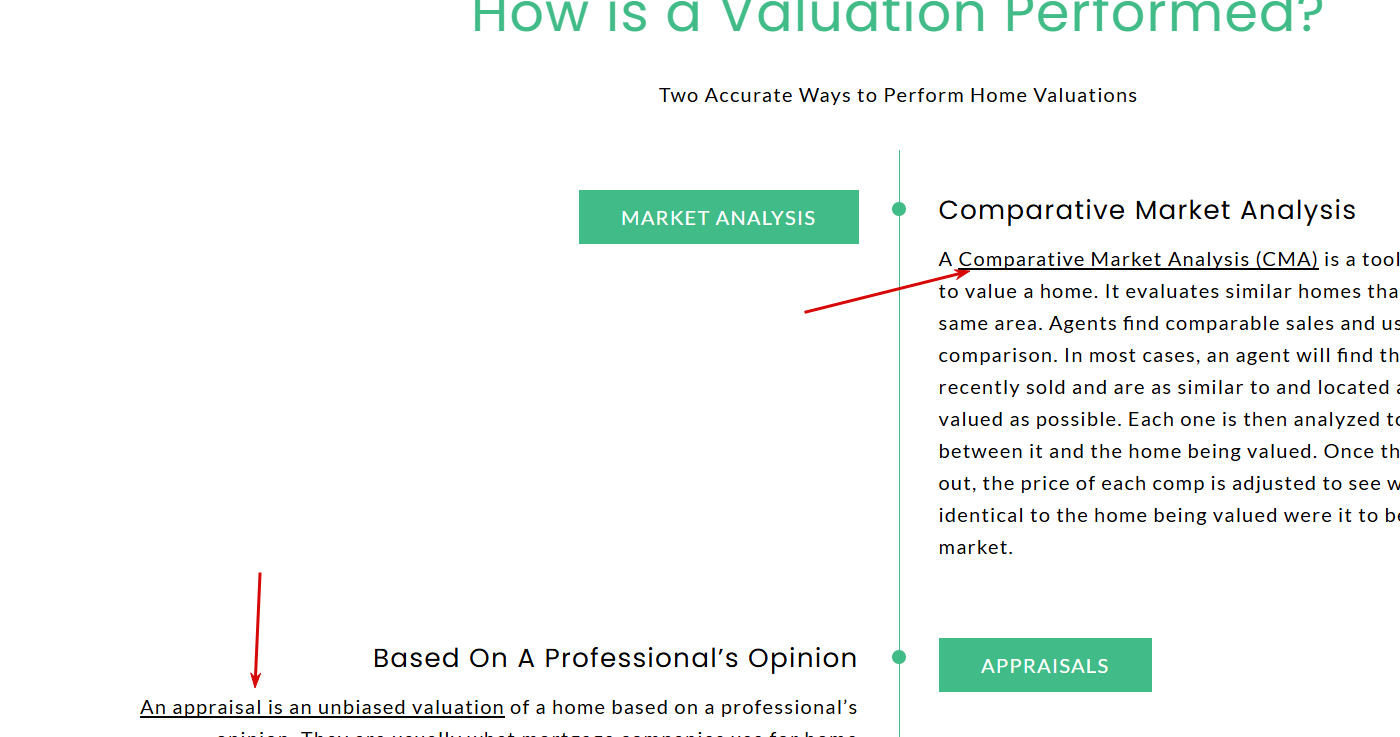This screenshot has width=1400, height=737.
Task: Select the green timeline dot beside Comparative Market Analysis
Action: pos(899,209)
